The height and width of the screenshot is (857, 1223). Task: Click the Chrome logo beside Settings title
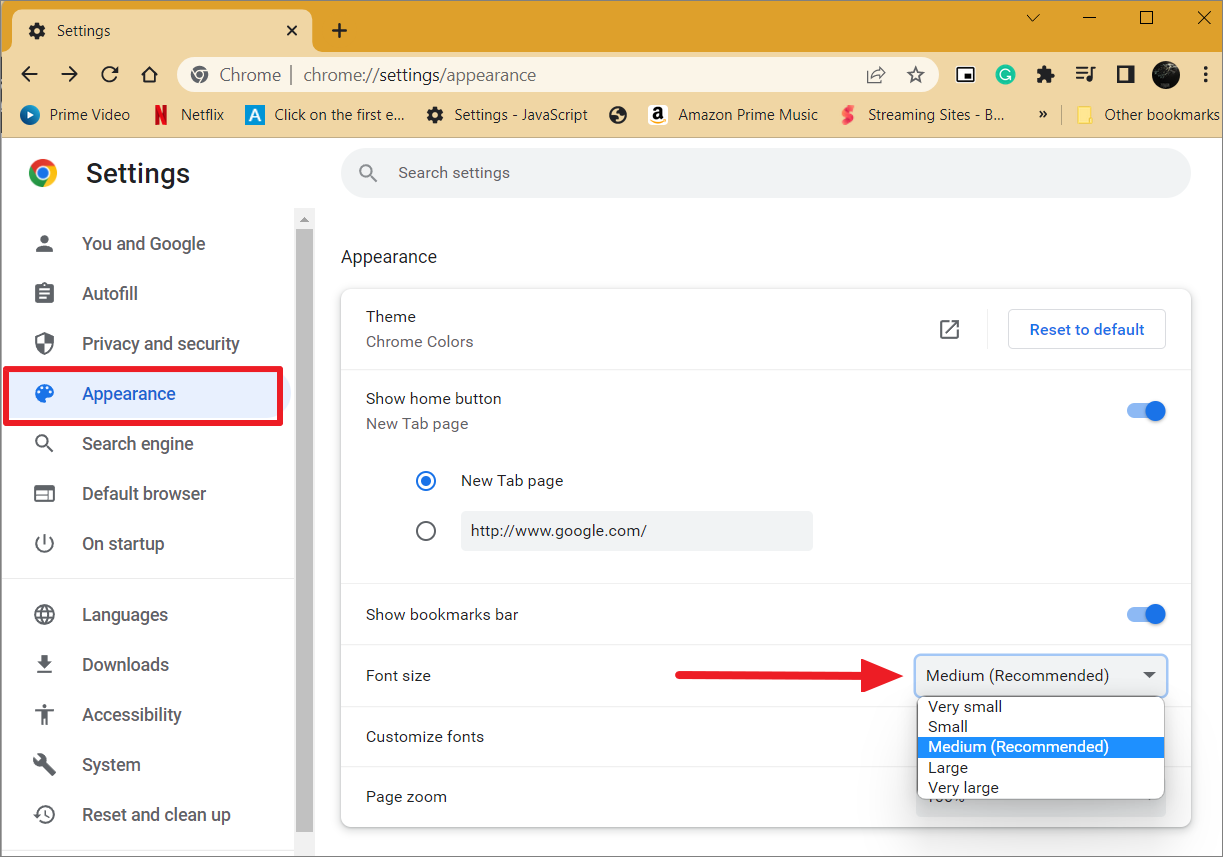[43, 173]
